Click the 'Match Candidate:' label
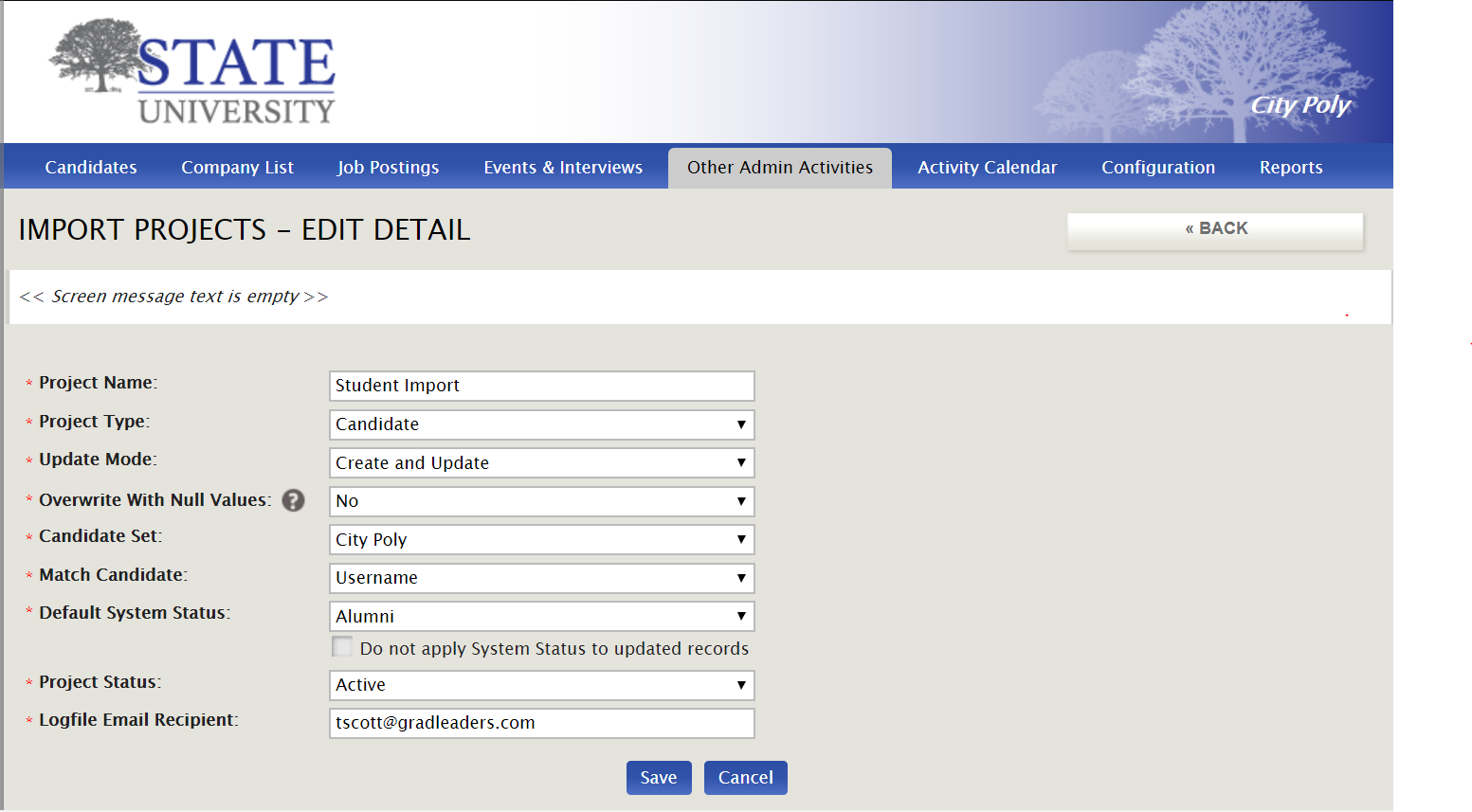This screenshot has height=812, width=1472. 113,575
